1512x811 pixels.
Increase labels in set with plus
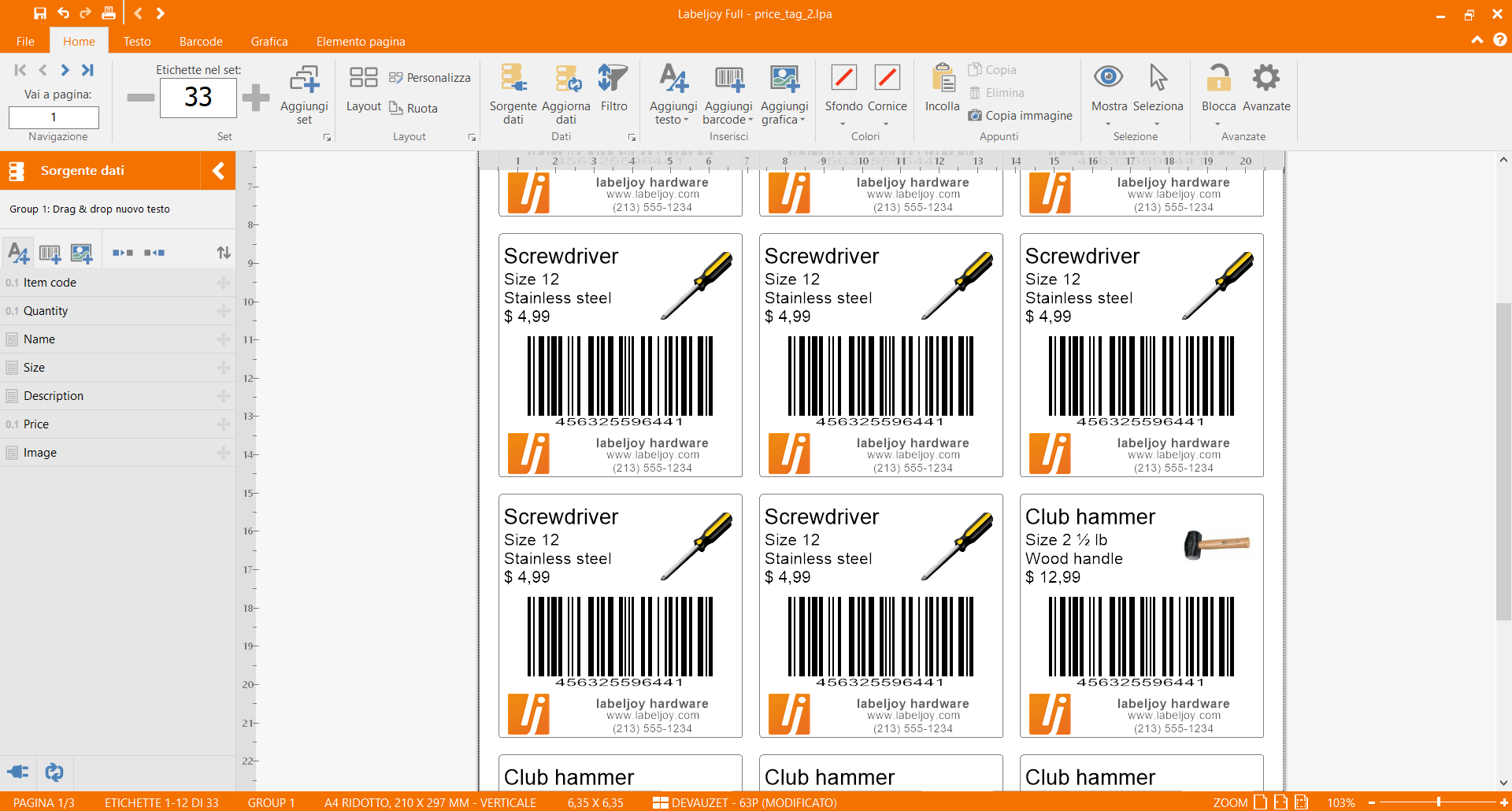(256, 98)
